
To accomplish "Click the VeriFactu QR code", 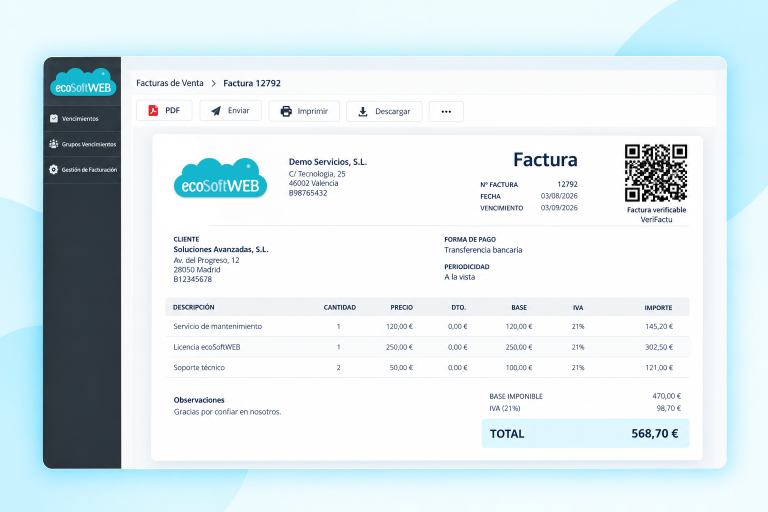I will (x=656, y=173).
